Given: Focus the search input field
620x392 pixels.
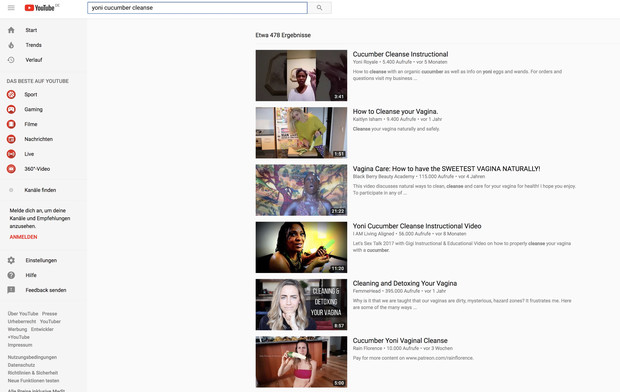Looking at the screenshot, I should (x=197, y=8).
